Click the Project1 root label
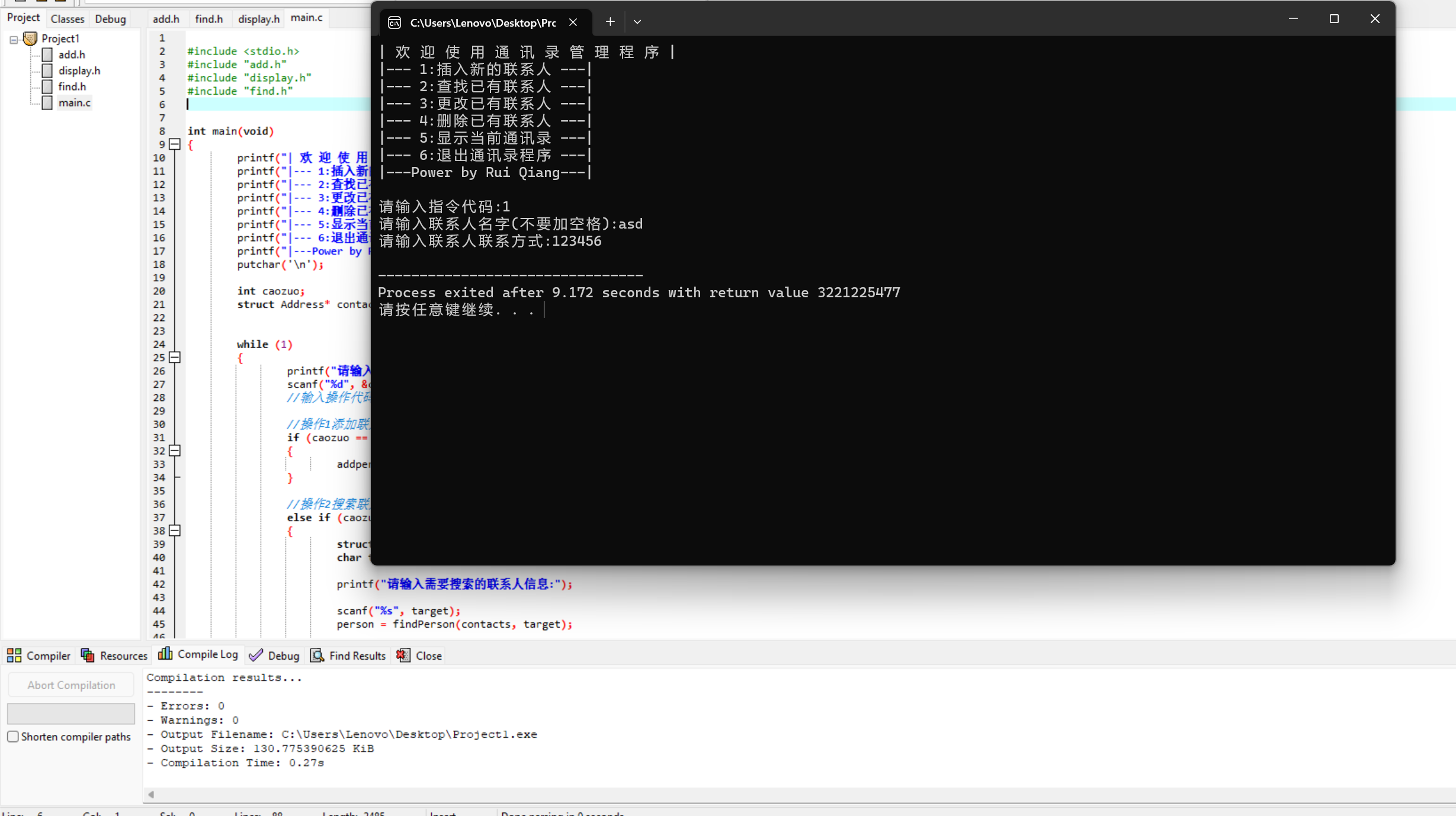The width and height of the screenshot is (1456, 816). (x=60, y=38)
